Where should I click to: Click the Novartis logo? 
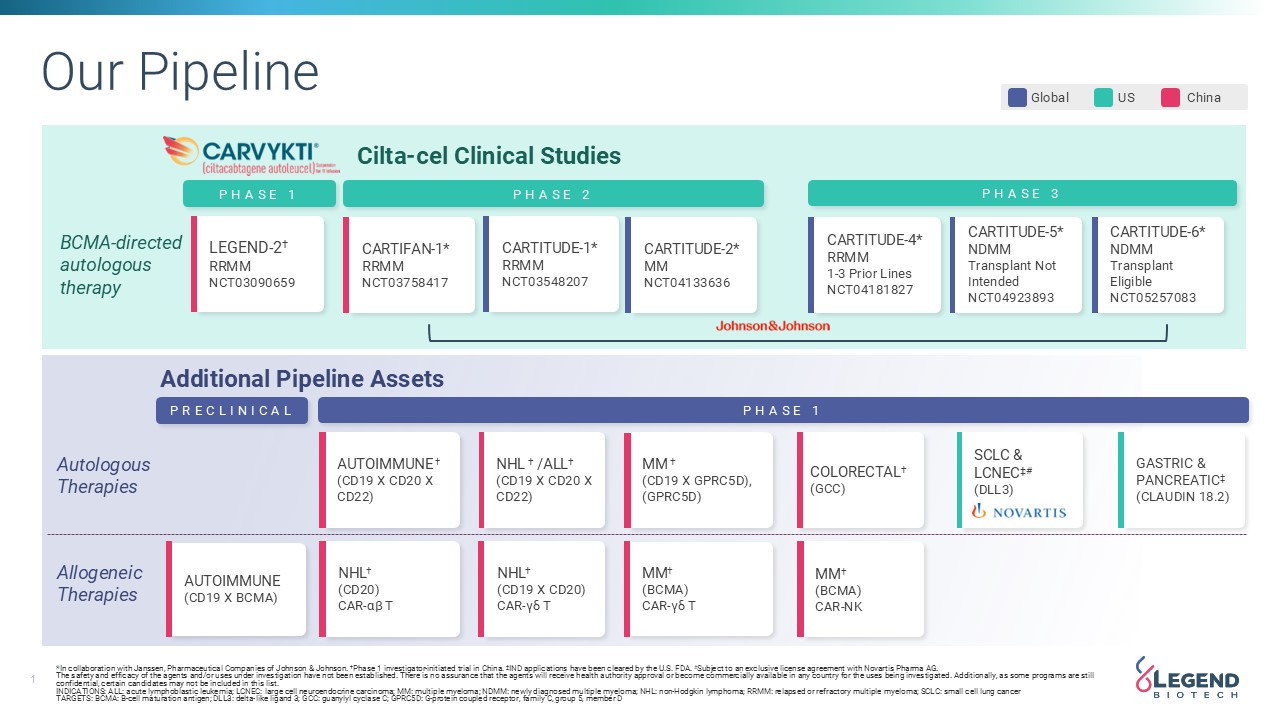(x=1019, y=511)
